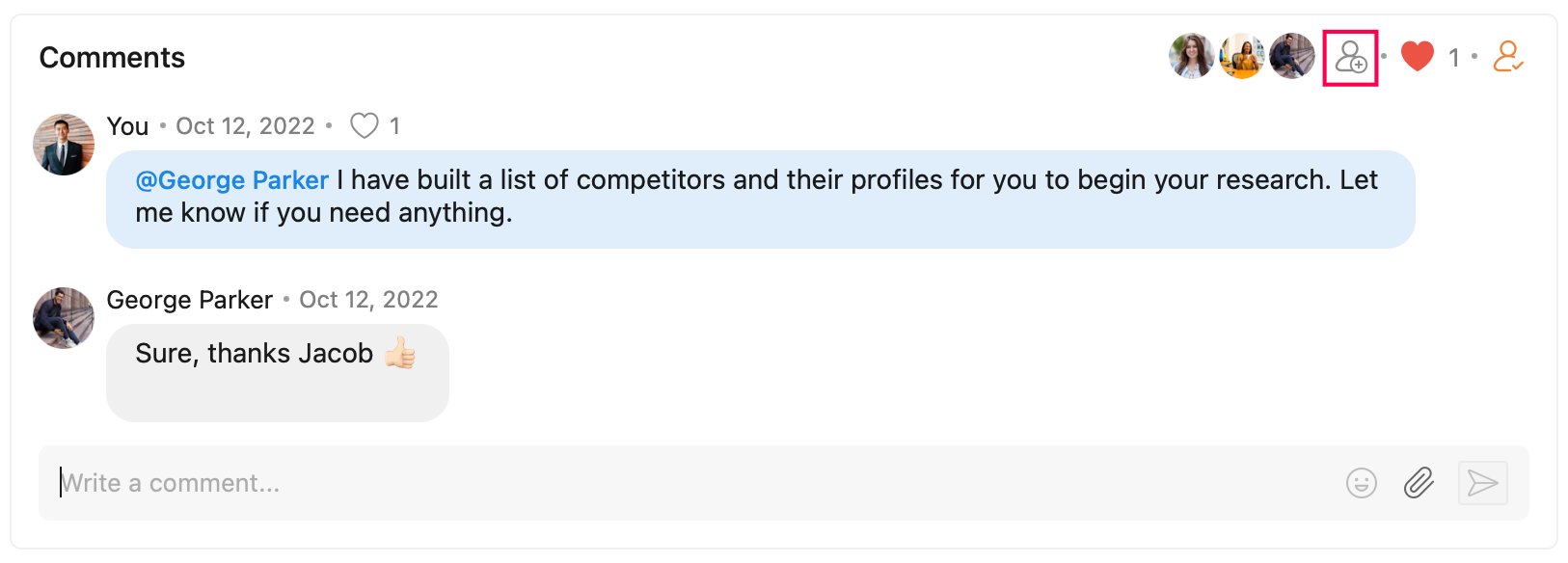This screenshot has height=563, width=1568.
Task: Click the George Parker author name
Action: [x=190, y=300]
